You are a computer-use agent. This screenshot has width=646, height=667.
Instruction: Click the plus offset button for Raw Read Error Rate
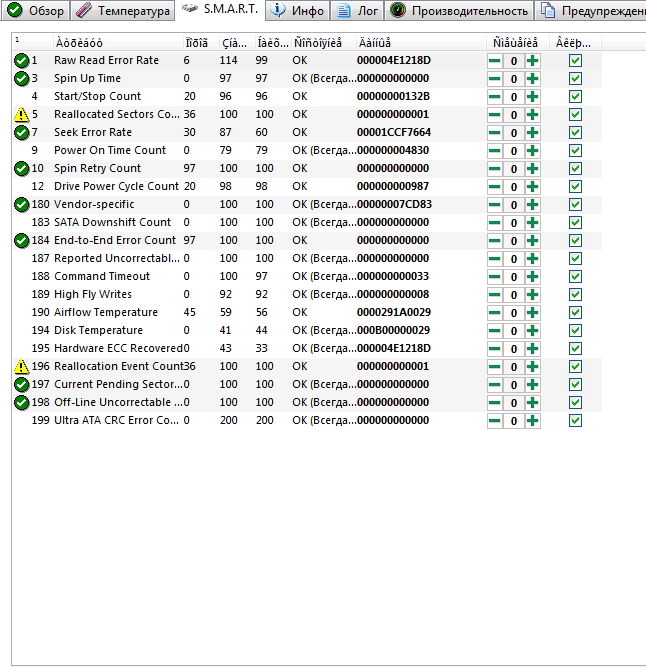532,61
